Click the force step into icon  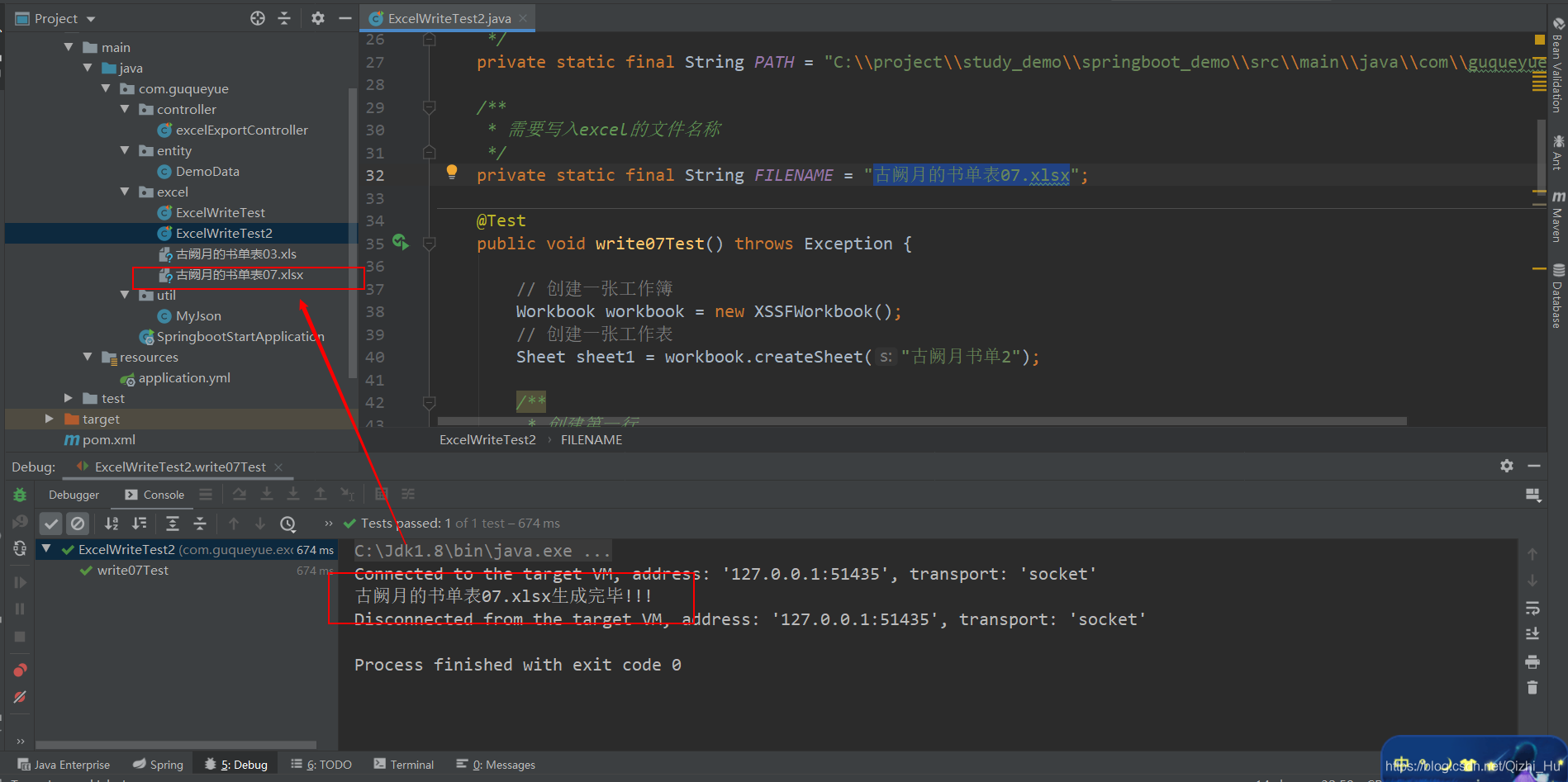(x=293, y=495)
